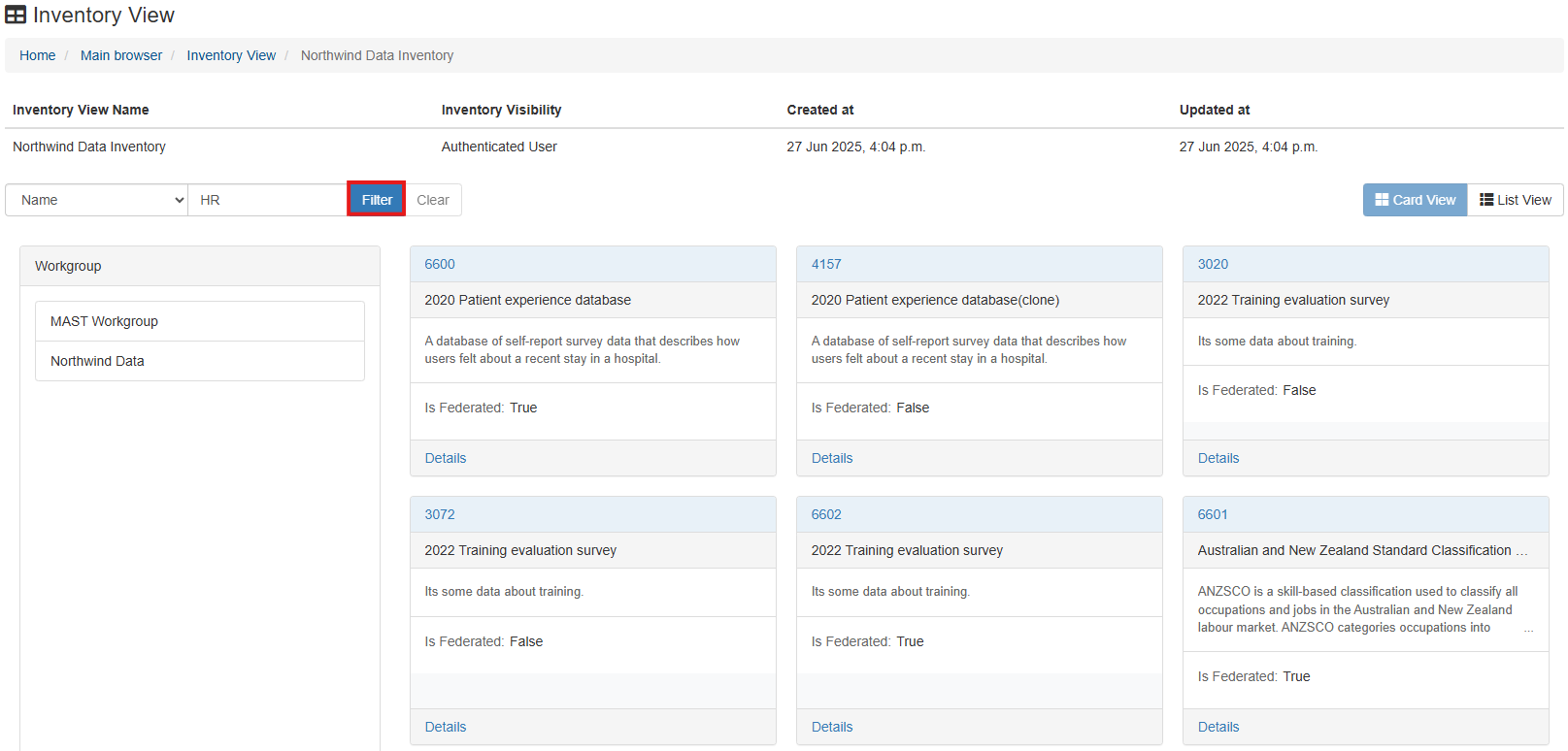Click the Inventory View table icon in header
The height and width of the screenshot is (751, 1568).
tap(16, 16)
